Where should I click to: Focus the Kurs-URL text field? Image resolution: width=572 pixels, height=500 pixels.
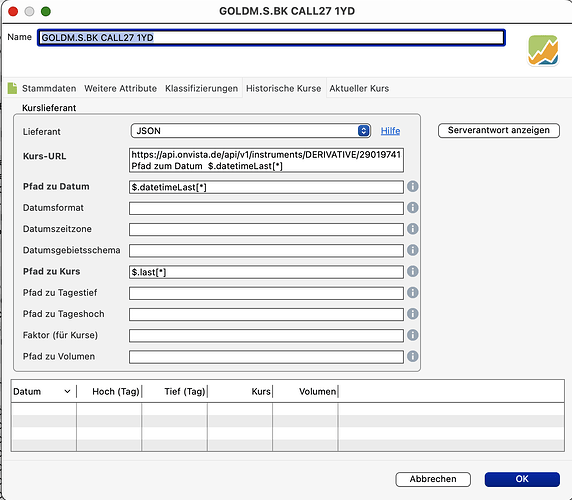(x=266, y=160)
